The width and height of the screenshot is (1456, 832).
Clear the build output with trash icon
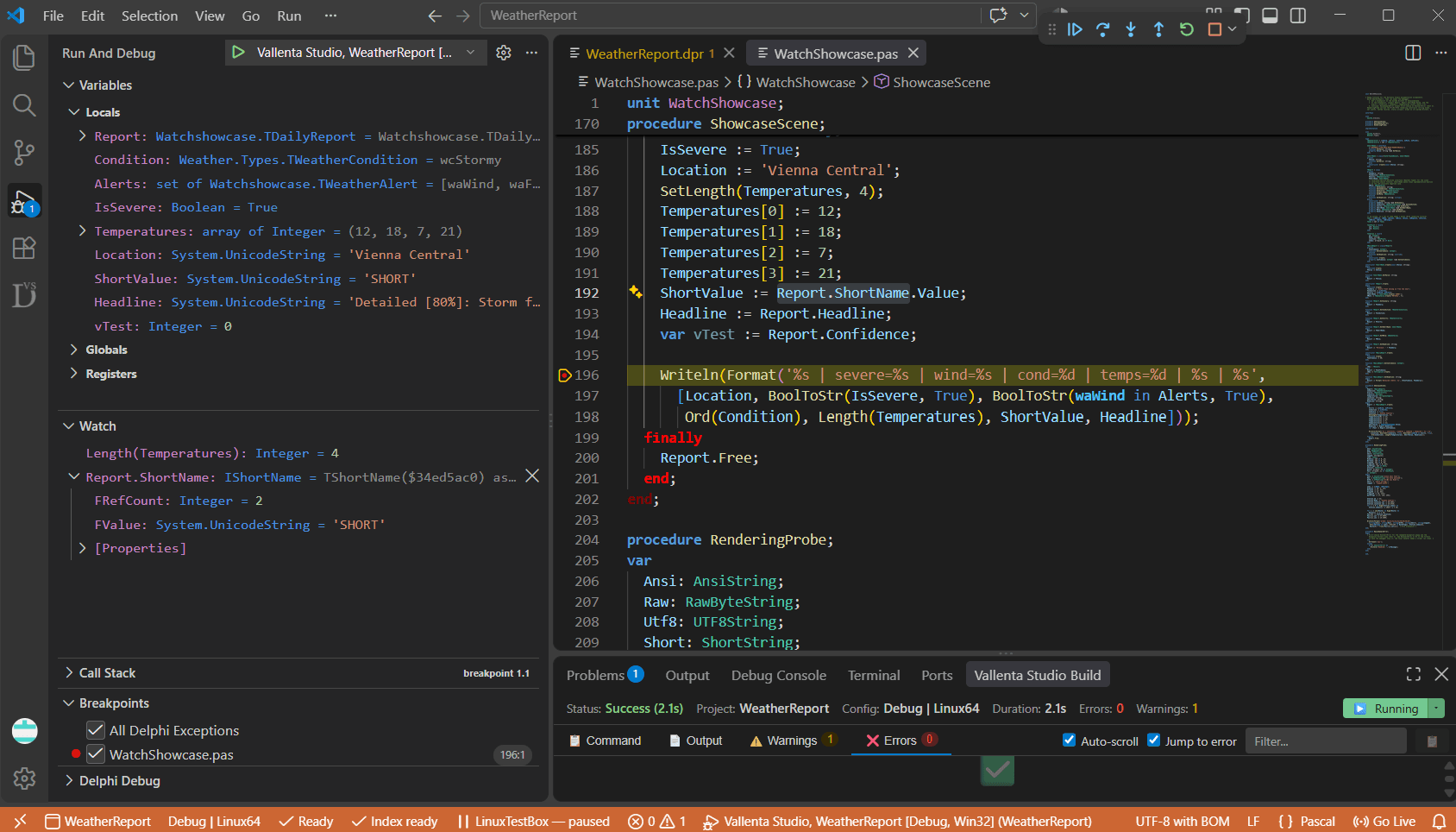(x=1432, y=741)
